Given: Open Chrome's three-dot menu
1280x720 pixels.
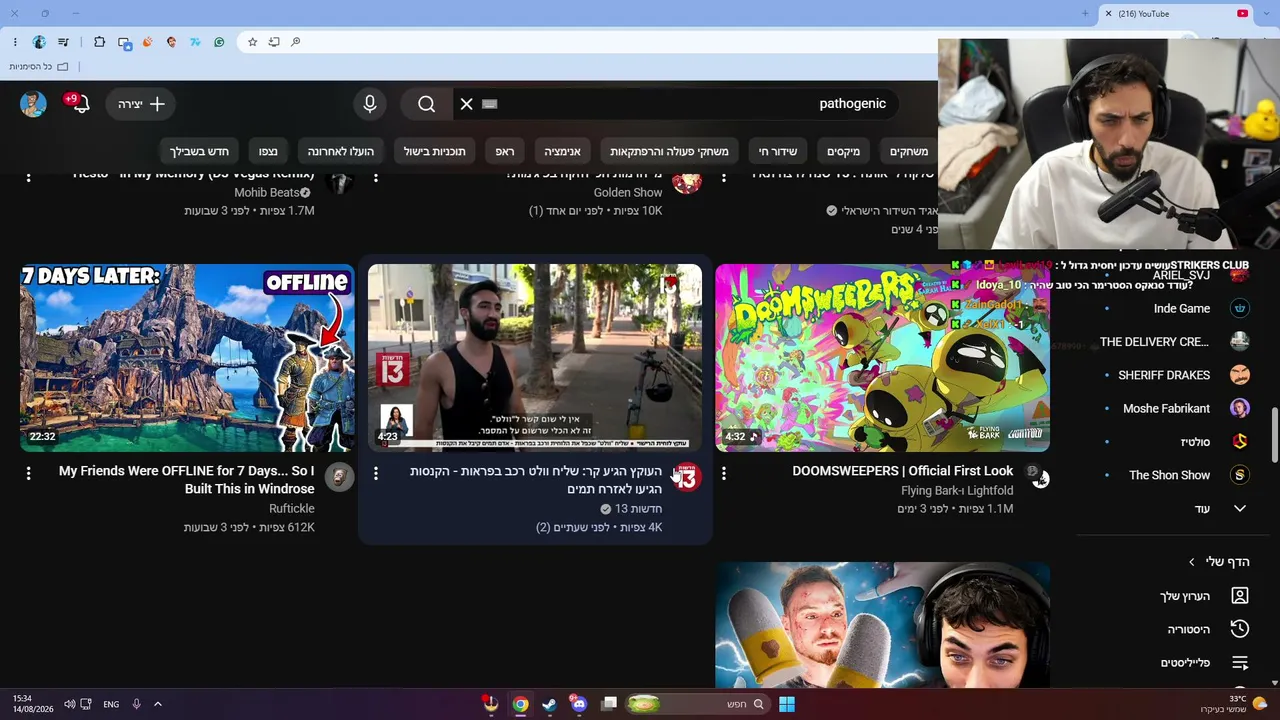Looking at the screenshot, I should pos(15,42).
